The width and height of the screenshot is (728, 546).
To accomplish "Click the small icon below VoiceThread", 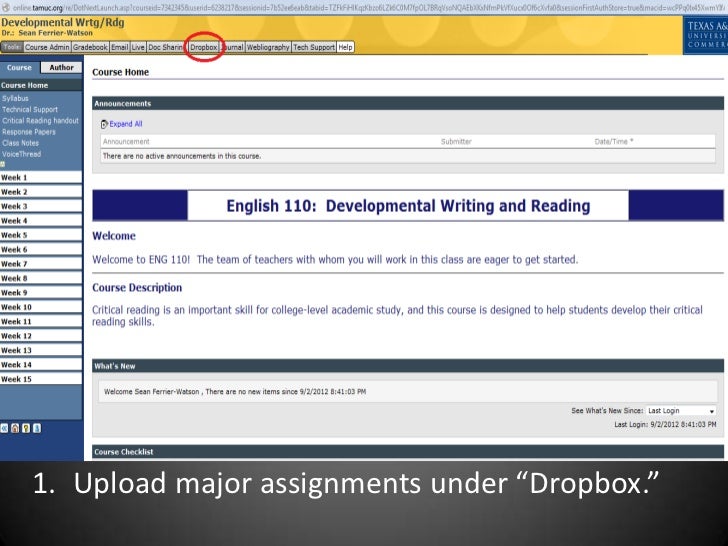I will pyautogui.click(x=2, y=164).
